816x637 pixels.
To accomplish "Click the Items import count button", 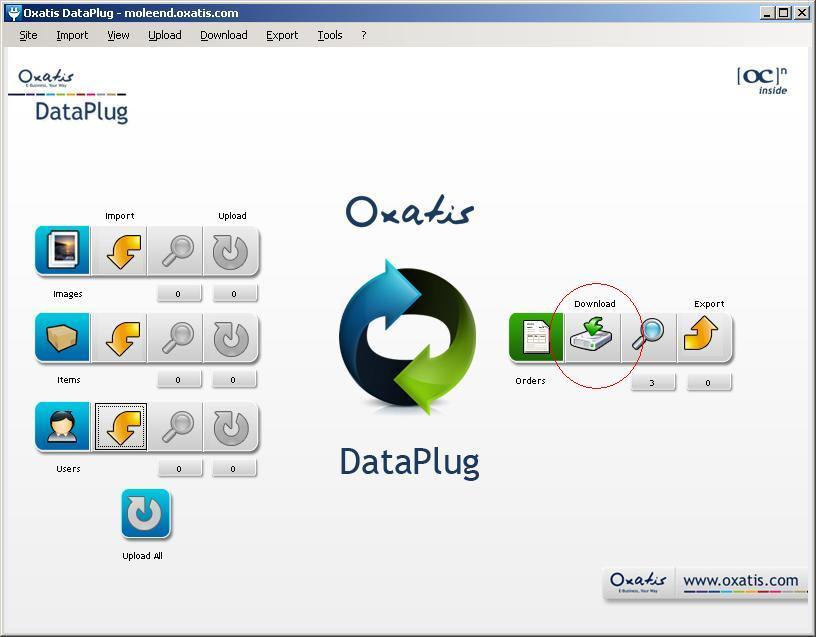I will (178, 380).
